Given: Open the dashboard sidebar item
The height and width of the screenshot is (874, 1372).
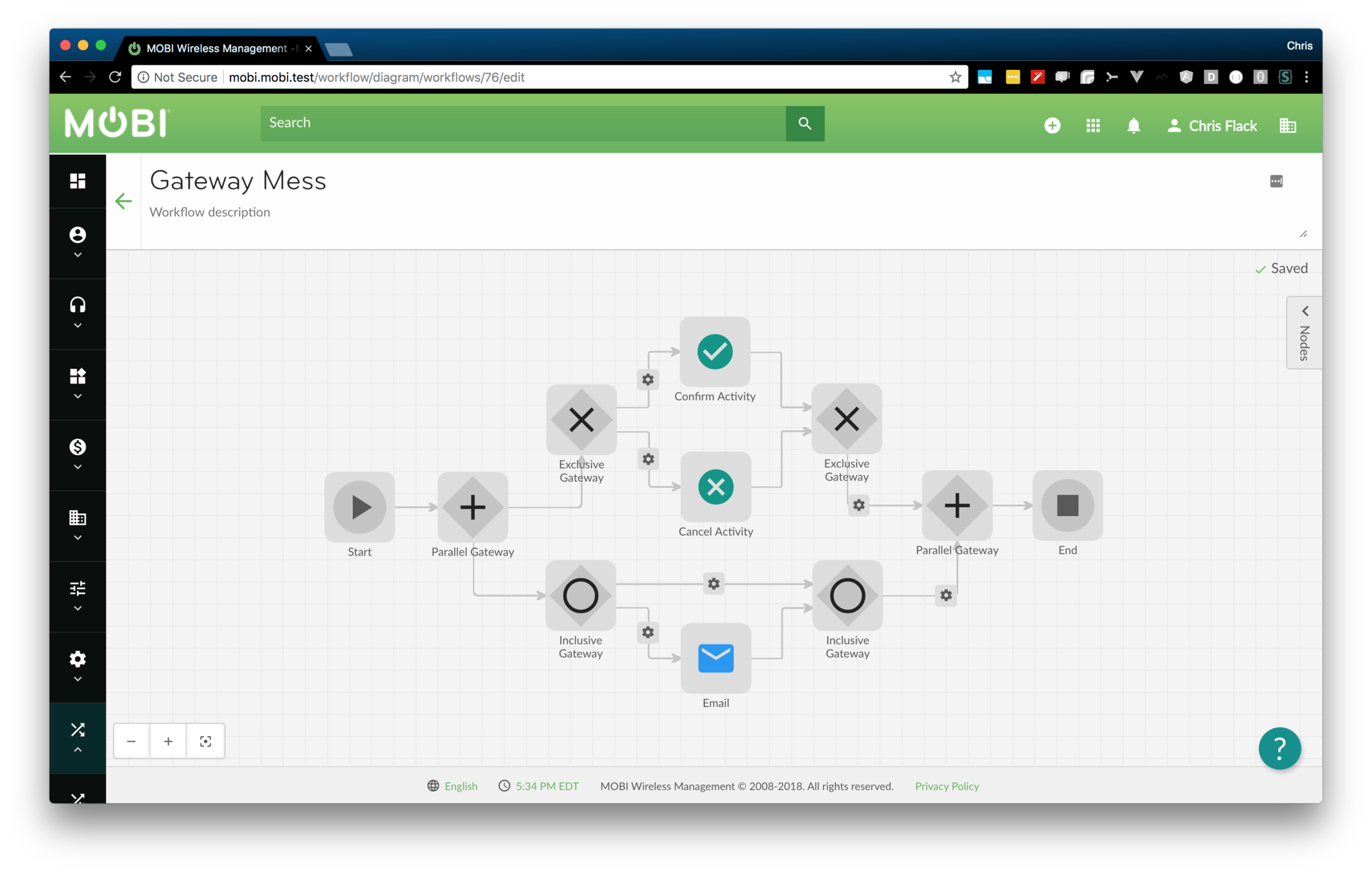Looking at the screenshot, I should tap(78, 181).
